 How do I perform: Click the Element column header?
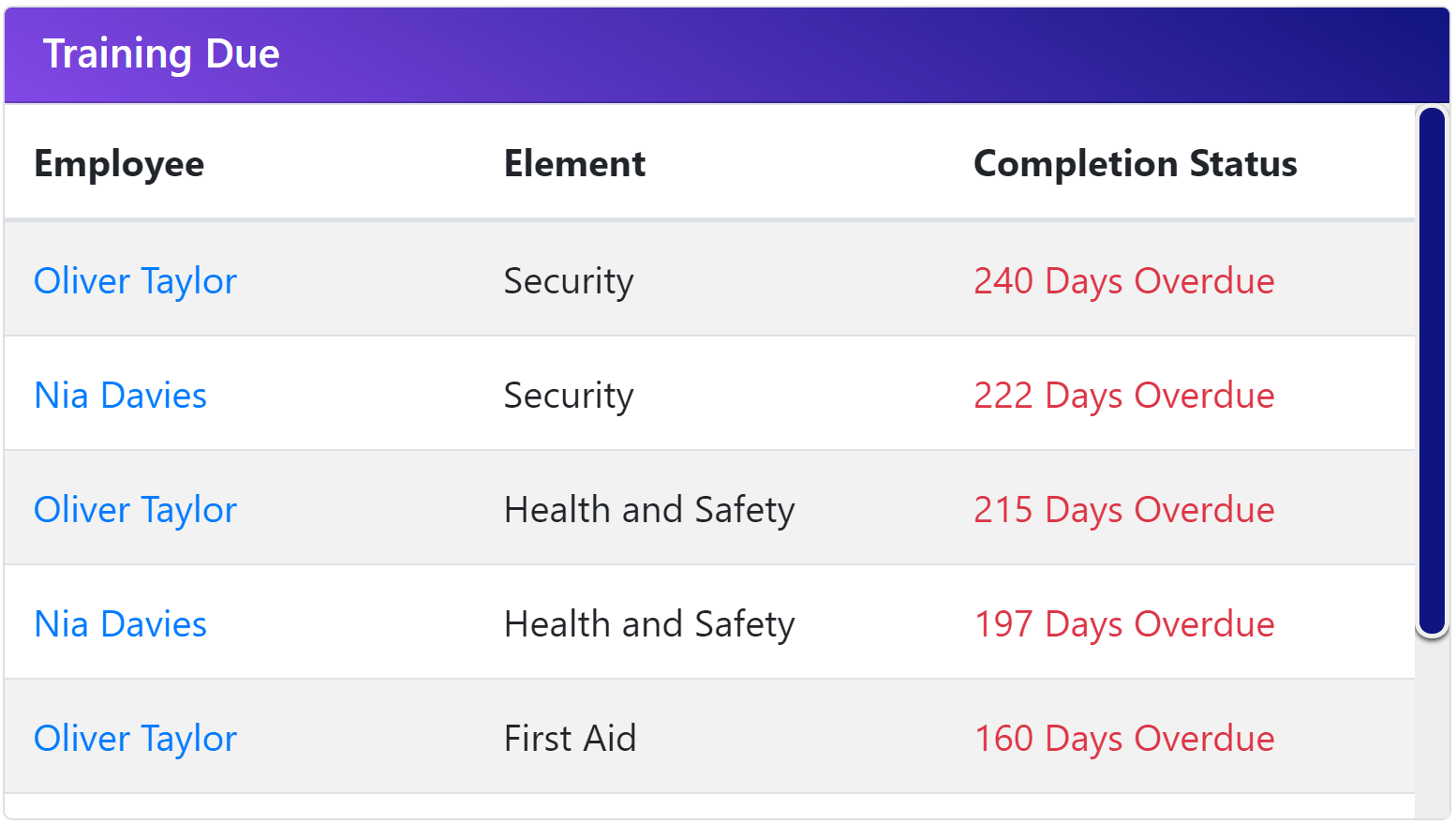(x=574, y=164)
